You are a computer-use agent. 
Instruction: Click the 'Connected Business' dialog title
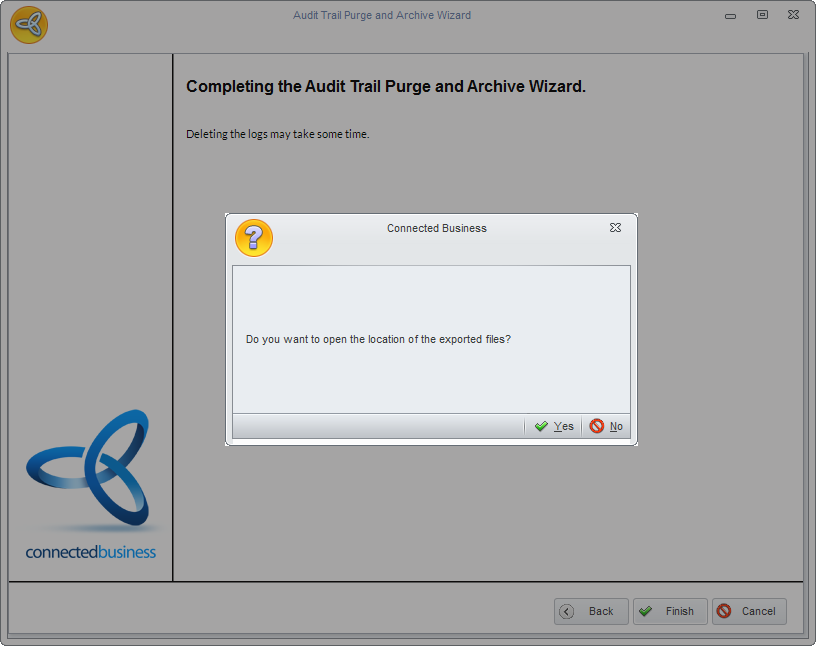click(437, 228)
